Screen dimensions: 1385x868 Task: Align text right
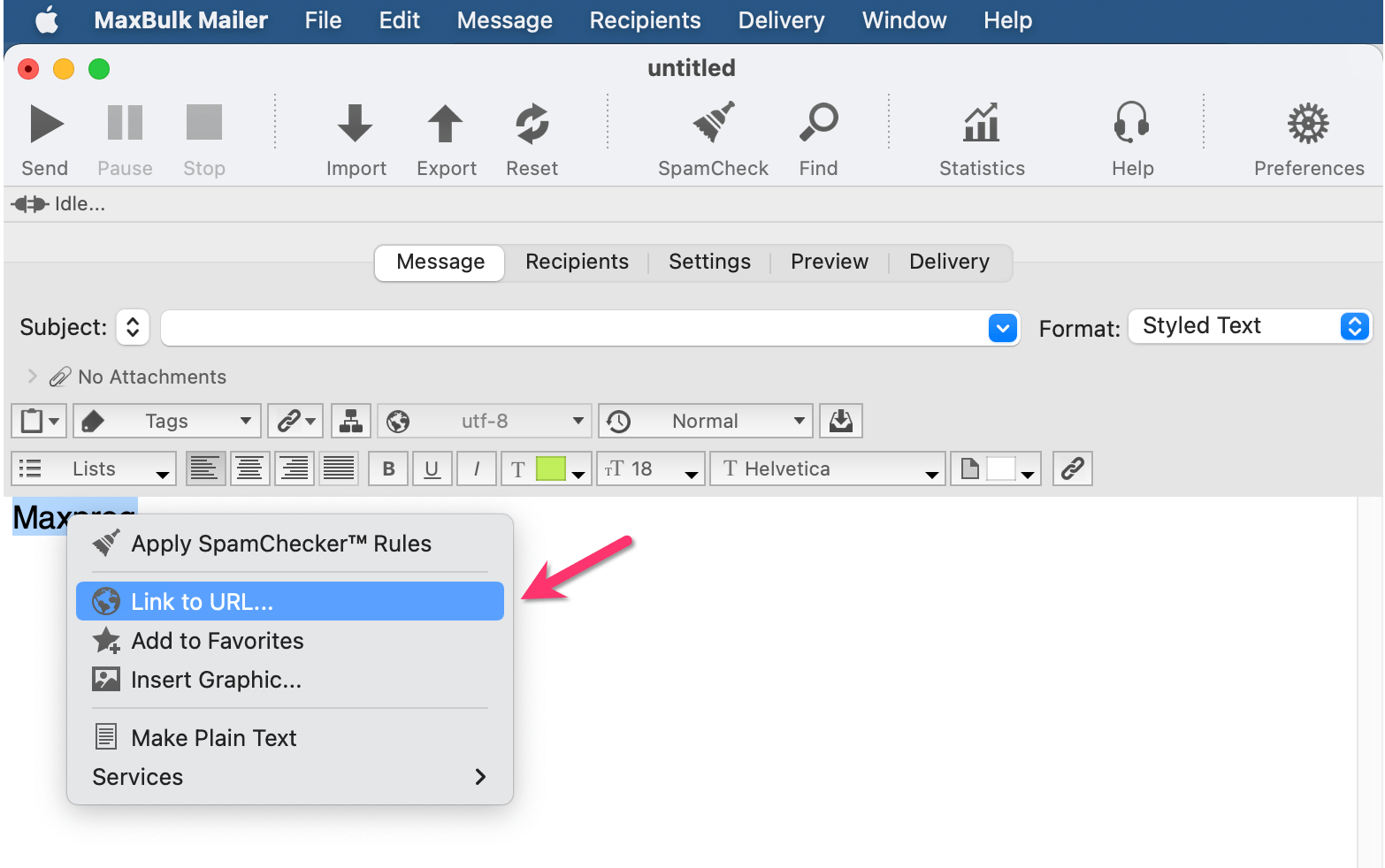tap(294, 468)
